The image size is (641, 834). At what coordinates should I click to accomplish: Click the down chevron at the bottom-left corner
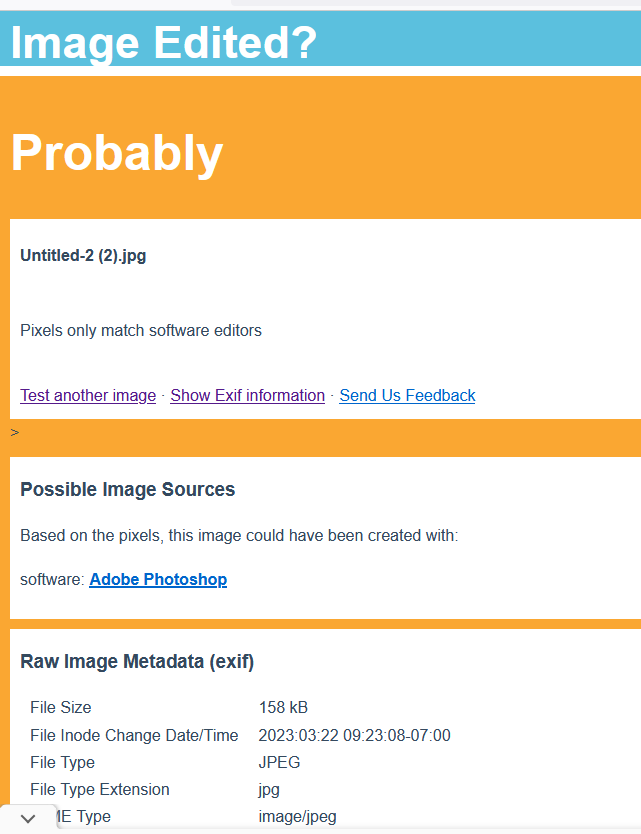coord(28,819)
